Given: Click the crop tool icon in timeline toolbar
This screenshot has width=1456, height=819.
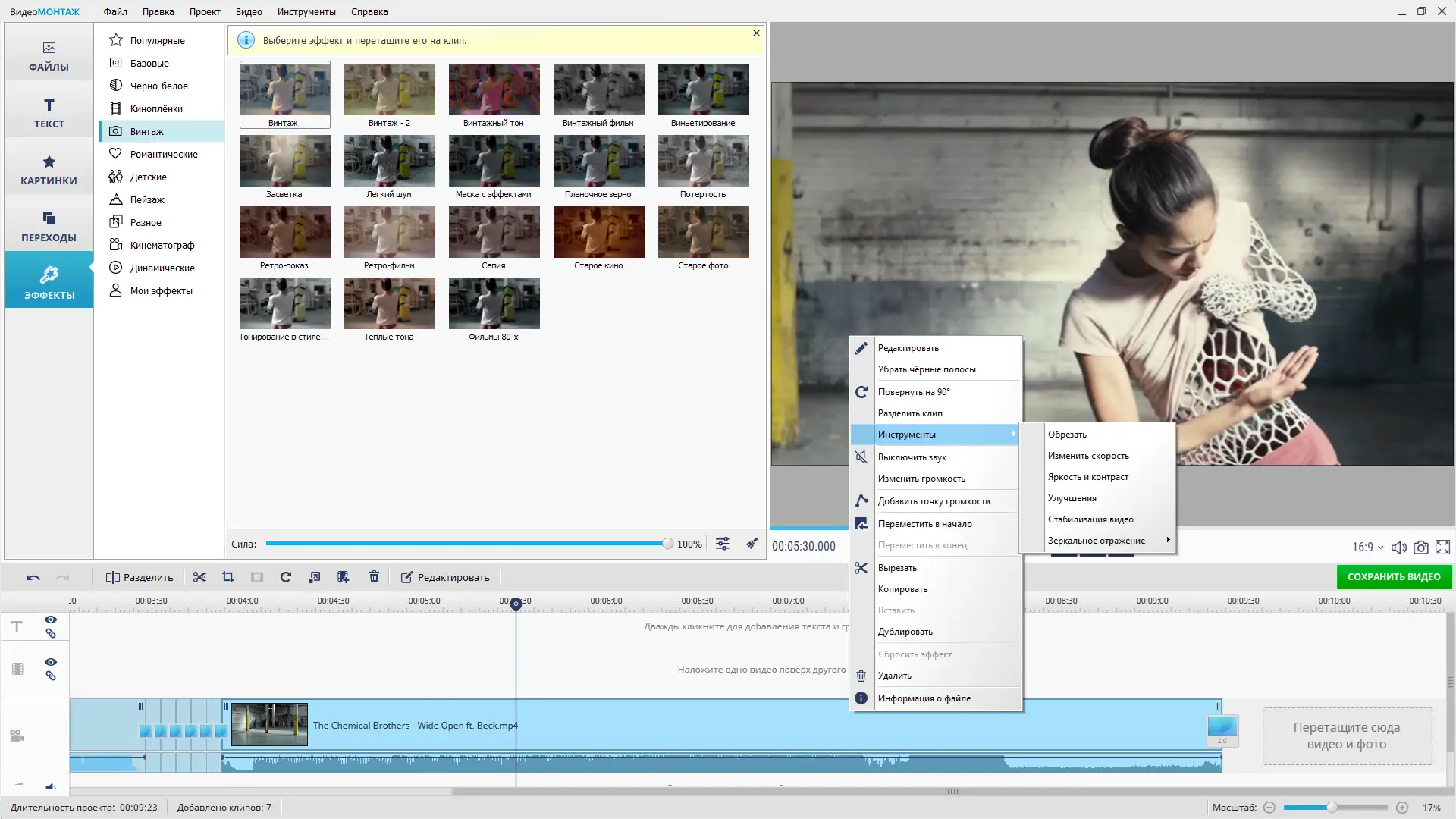Looking at the screenshot, I should pos(227,577).
